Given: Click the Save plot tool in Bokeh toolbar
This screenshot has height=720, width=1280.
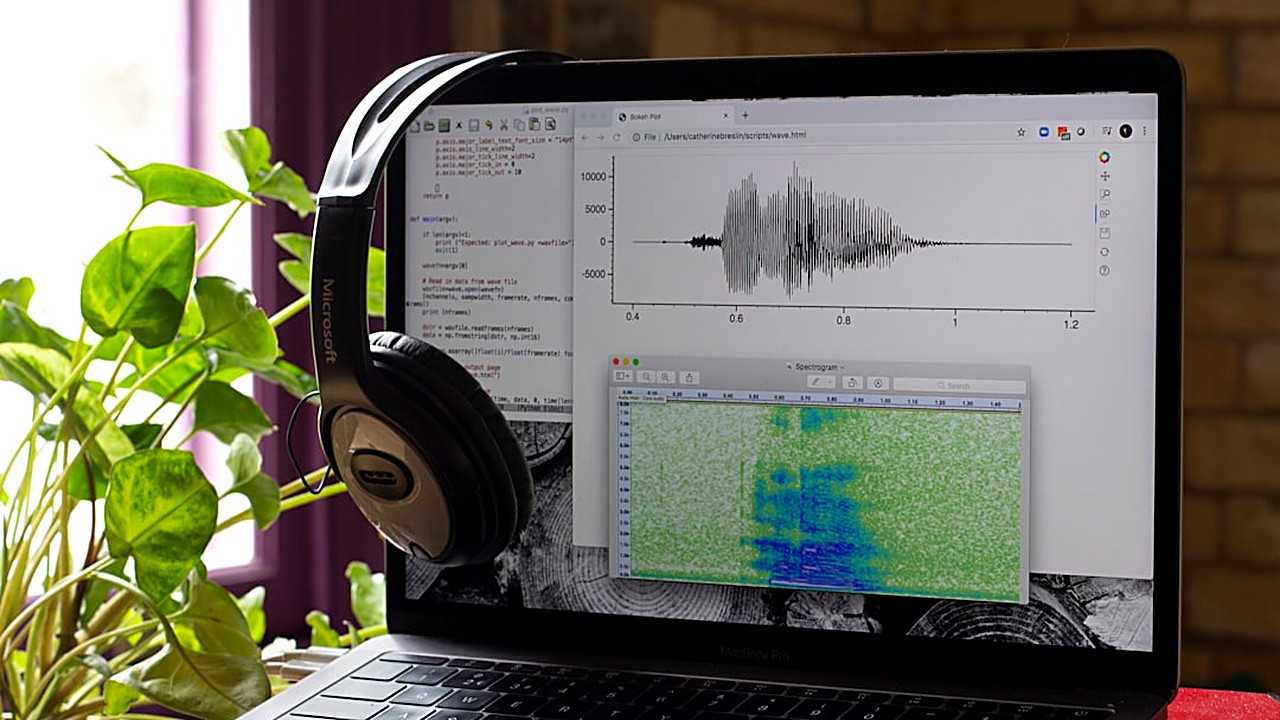Looking at the screenshot, I should 1104,233.
